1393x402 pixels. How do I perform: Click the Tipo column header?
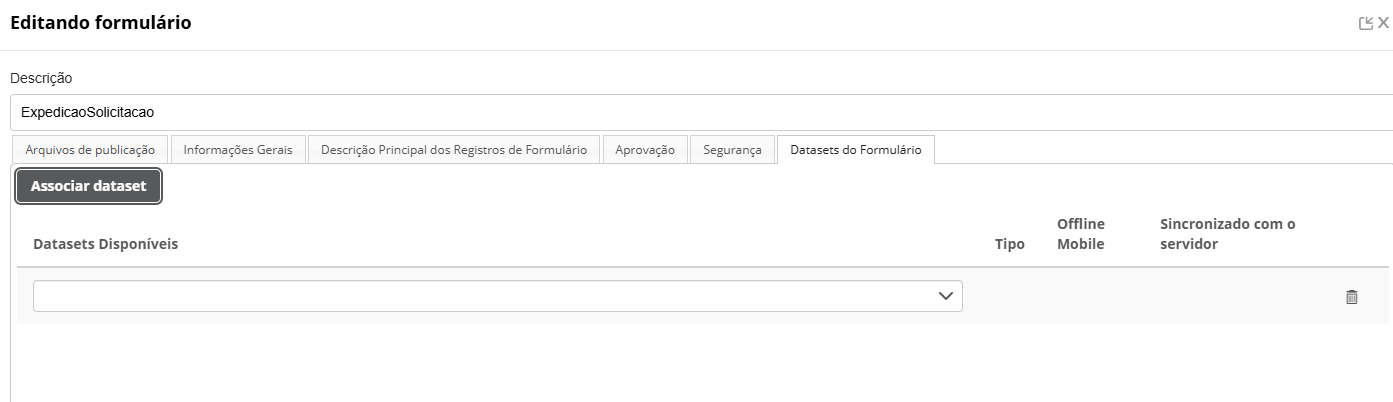(1010, 244)
